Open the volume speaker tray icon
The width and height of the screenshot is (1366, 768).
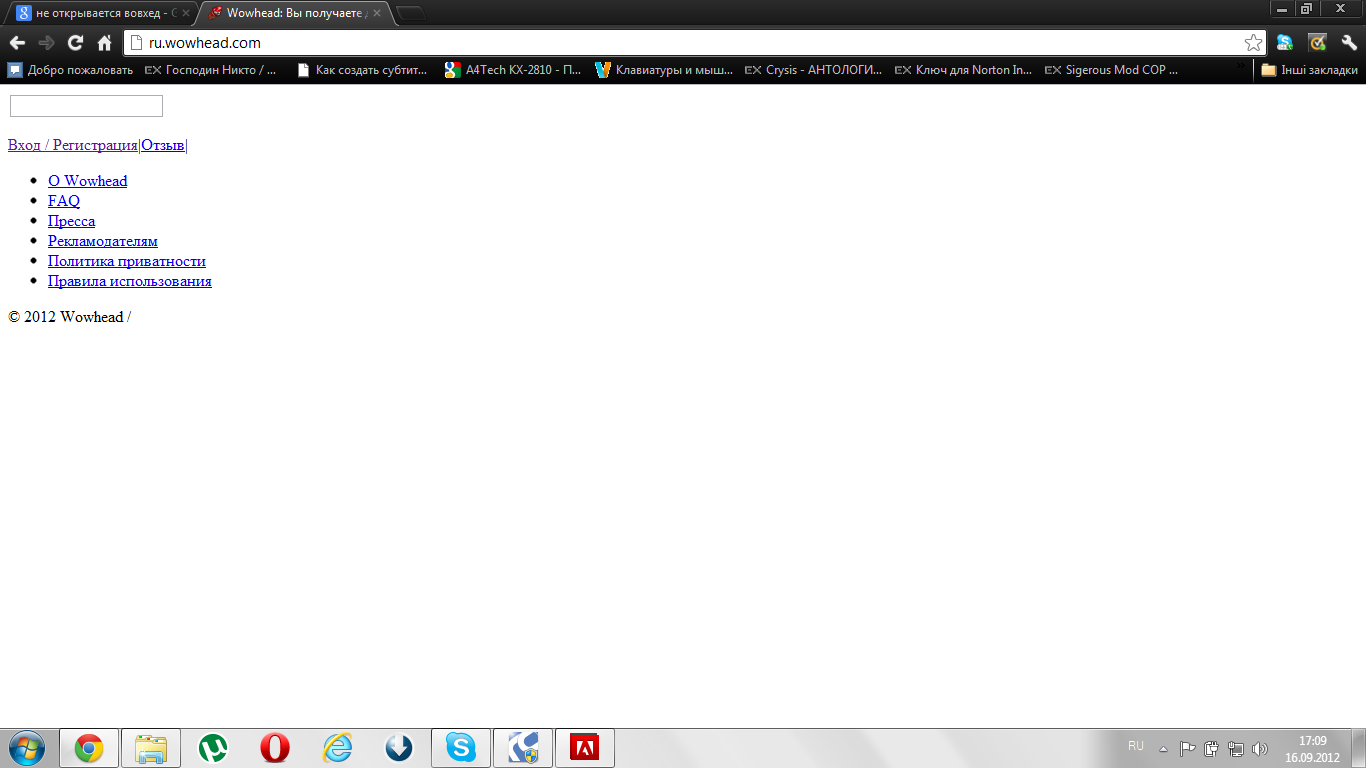tap(1260, 748)
